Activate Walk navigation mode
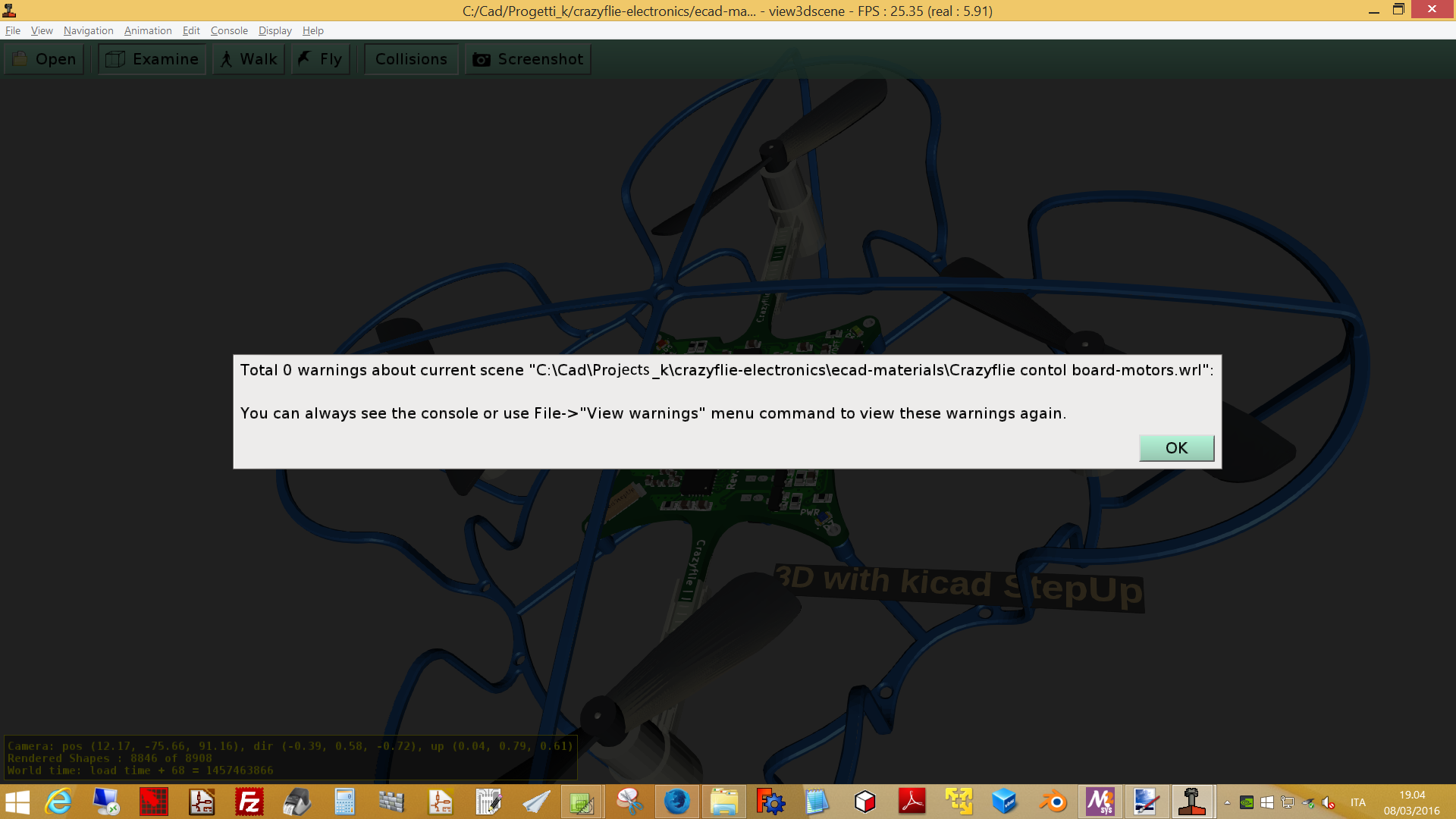 (249, 59)
